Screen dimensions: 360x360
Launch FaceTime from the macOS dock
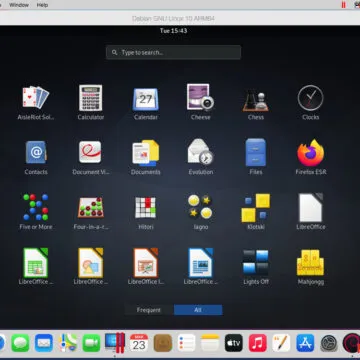tap(91, 343)
